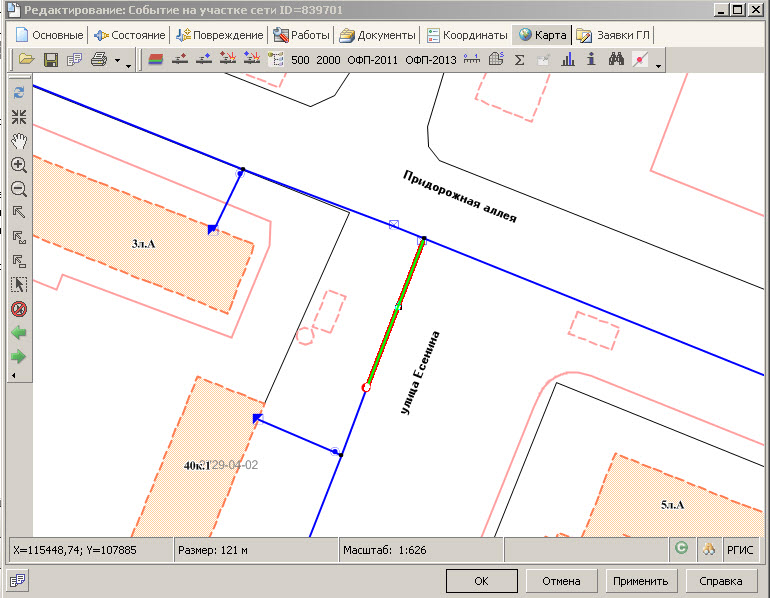Viewport: 770px width, 598px height.
Task: Click the red cancel/prohibit icon
Action: pyautogui.click(x=18, y=309)
